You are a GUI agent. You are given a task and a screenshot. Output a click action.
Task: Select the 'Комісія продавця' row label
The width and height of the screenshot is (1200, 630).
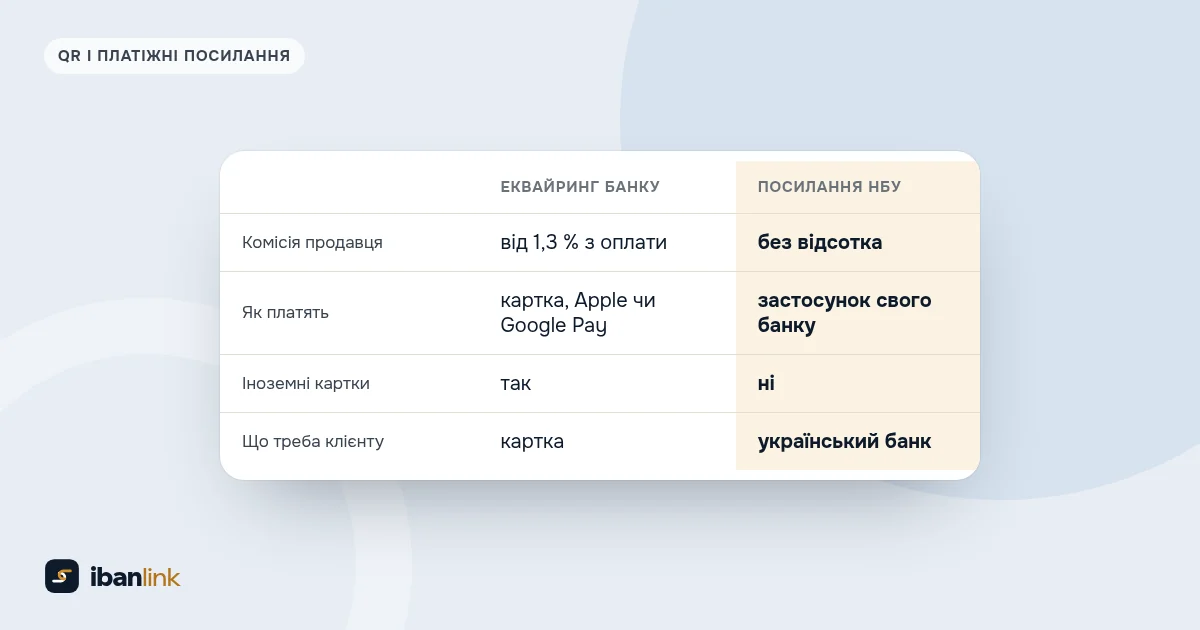point(312,243)
